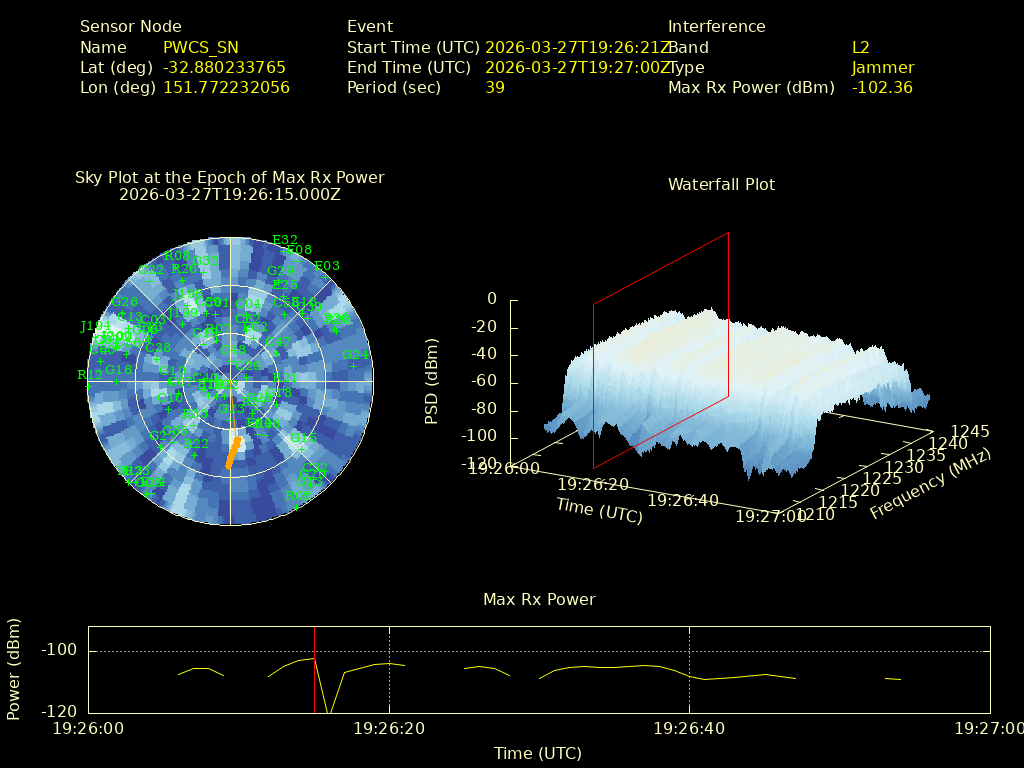Screen dimensions: 1024x768
Task: Click the Waterfall Plot title
Action: click(721, 184)
